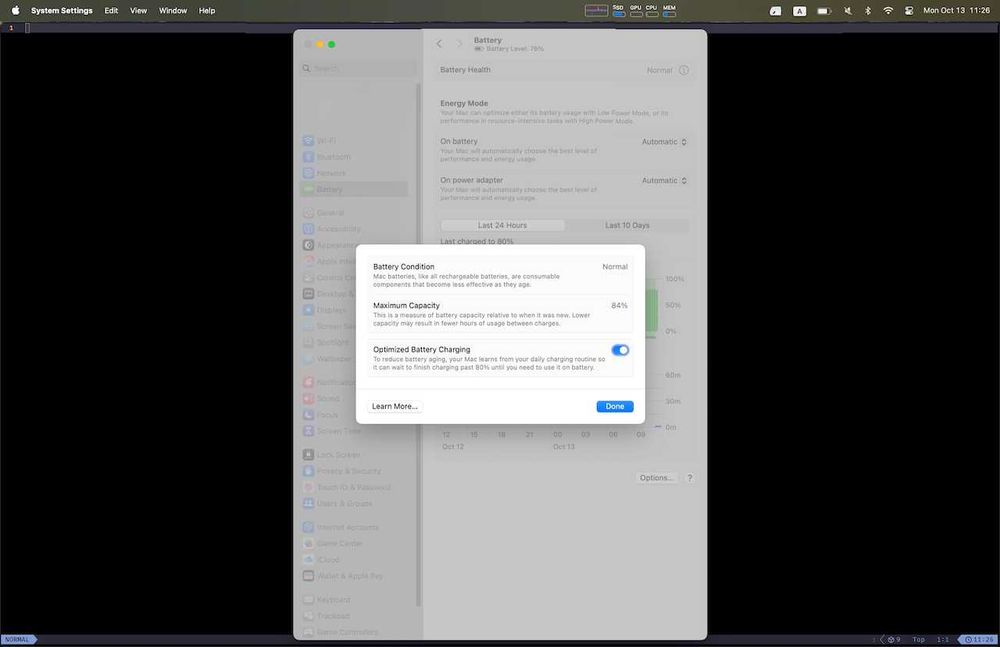The image size is (1000, 647).
Task: Go forward with the right chevron
Action: click(x=459, y=43)
